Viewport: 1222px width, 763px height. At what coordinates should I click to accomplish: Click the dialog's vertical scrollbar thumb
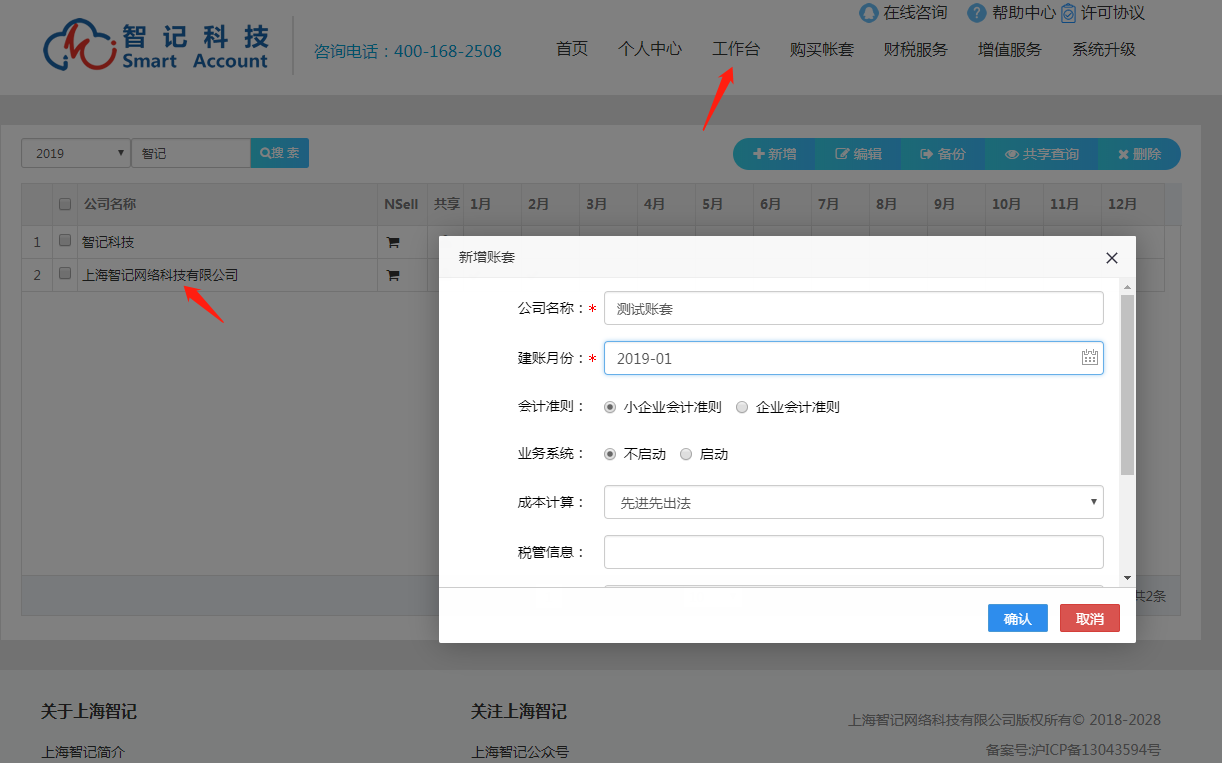click(x=1127, y=385)
